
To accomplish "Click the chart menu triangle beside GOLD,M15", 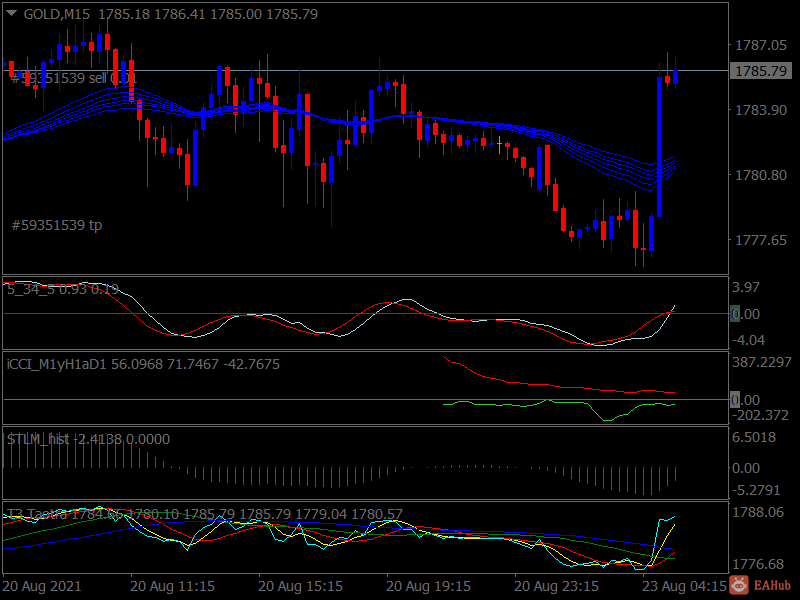I will pyautogui.click(x=12, y=14).
